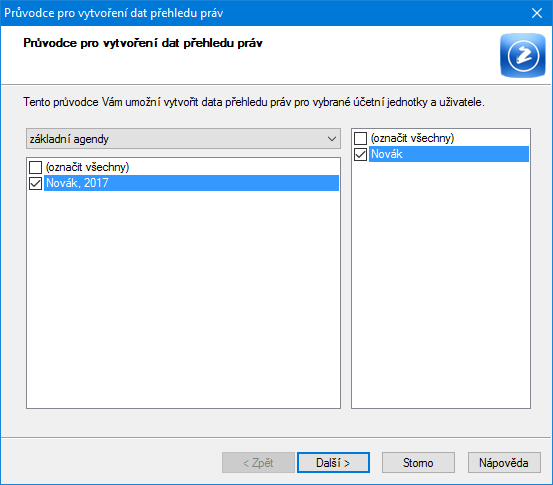Check označit všechny in users list
The width and height of the screenshot is (553, 485).
coord(360,138)
